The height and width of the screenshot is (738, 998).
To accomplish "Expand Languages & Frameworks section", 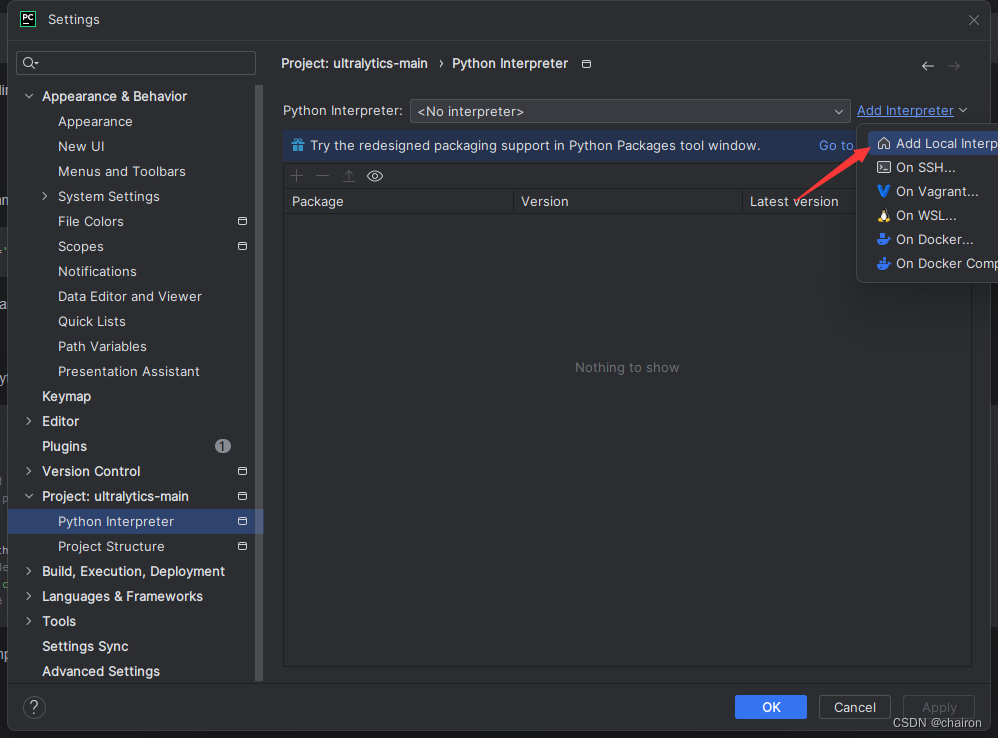I will click(29, 596).
